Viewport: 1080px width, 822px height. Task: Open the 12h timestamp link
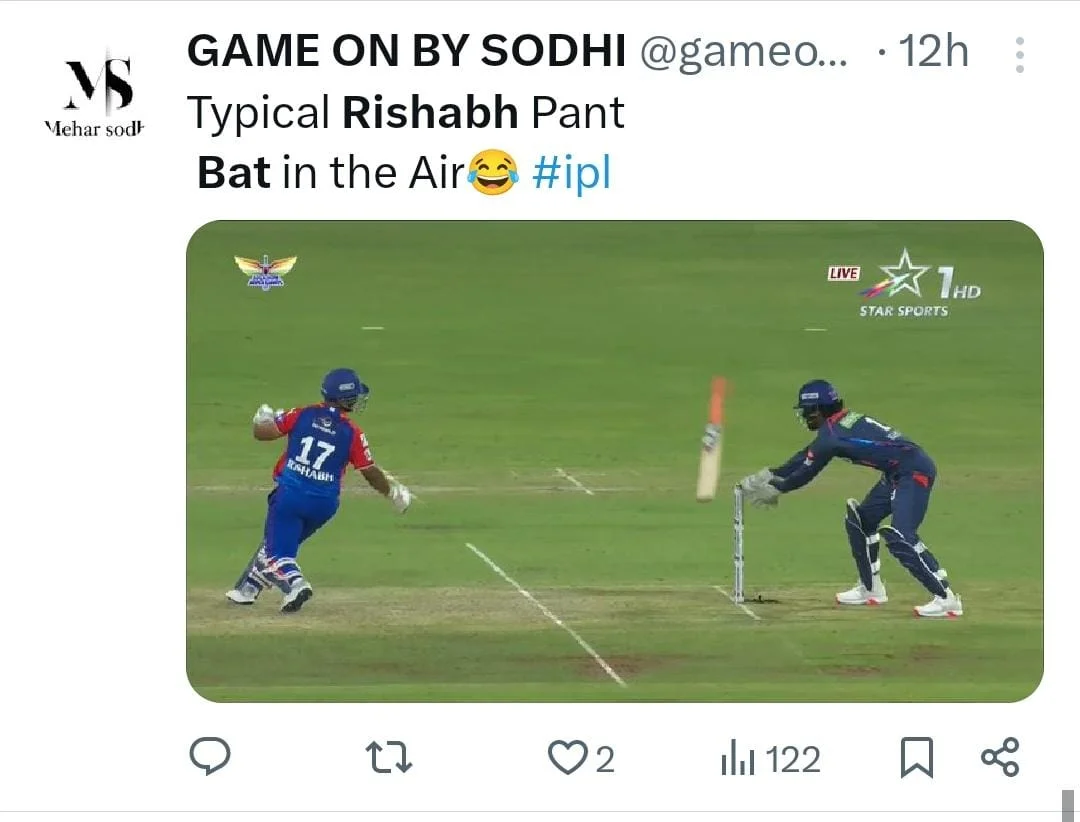[x=933, y=52]
